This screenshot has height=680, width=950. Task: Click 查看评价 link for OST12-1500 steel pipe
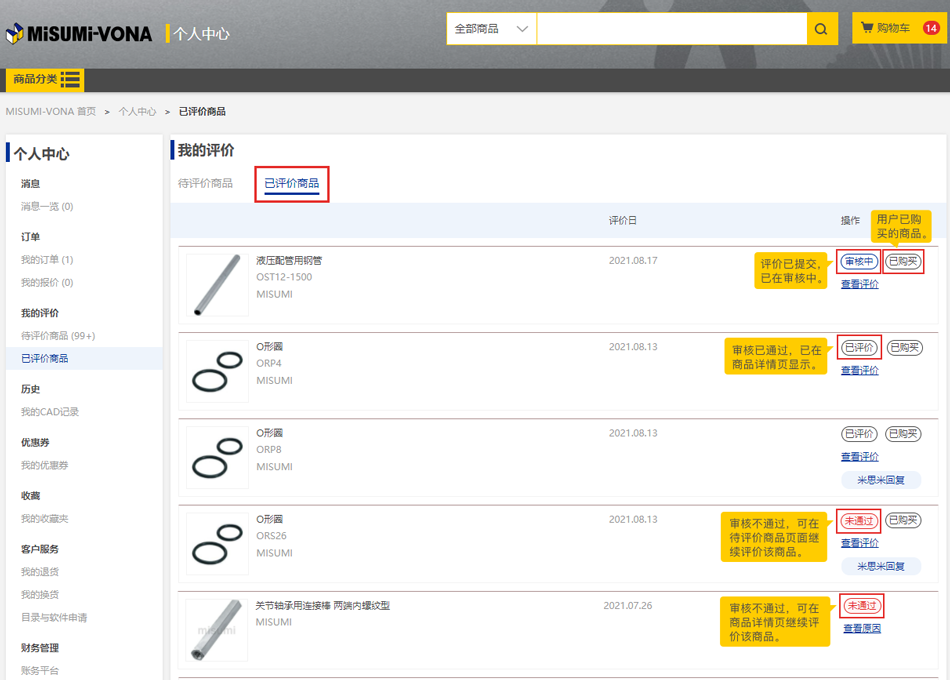(859, 284)
